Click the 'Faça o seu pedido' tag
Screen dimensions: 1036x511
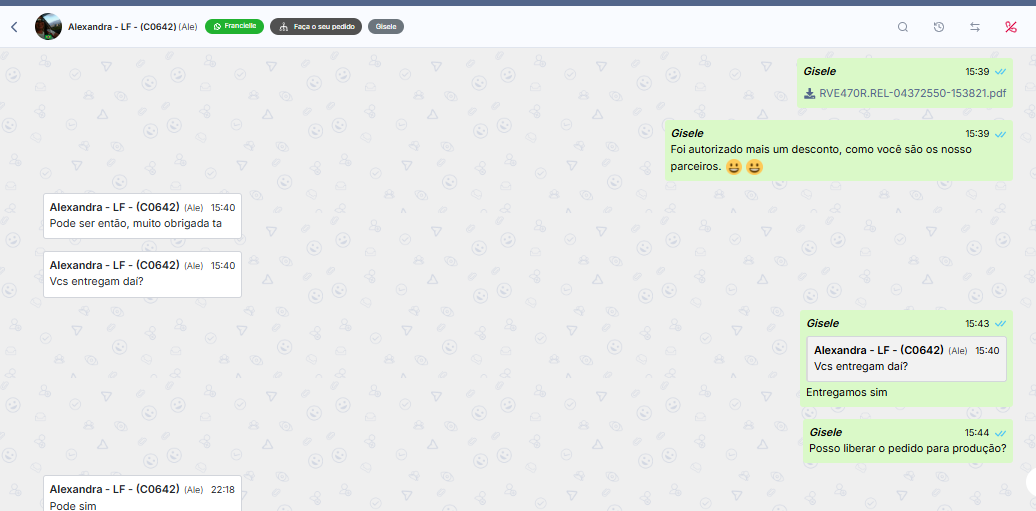pos(315,27)
